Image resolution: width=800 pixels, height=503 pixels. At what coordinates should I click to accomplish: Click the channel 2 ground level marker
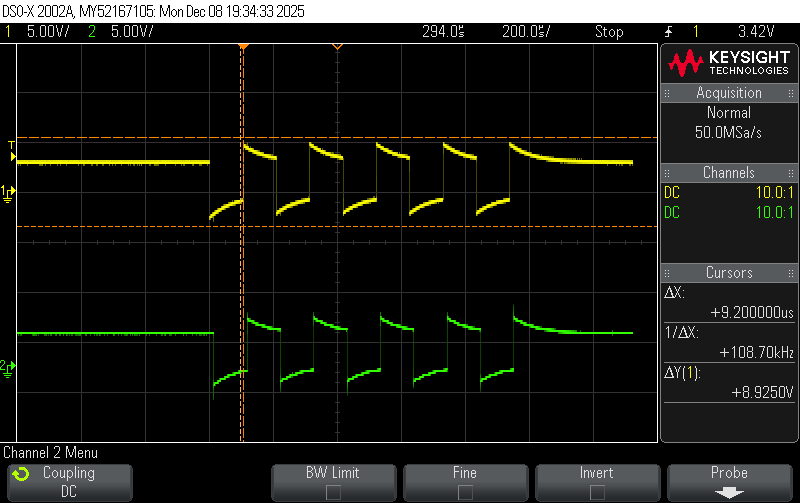(8, 368)
